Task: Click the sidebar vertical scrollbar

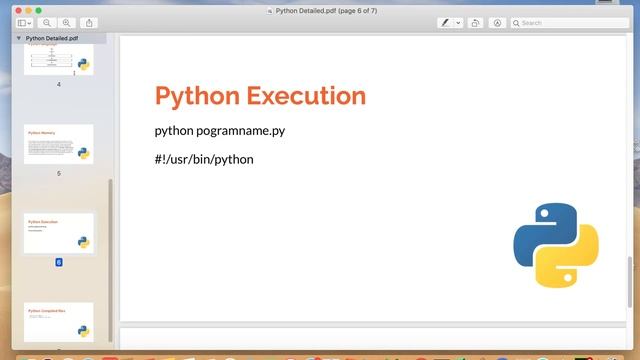Action: pyautogui.click(x=110, y=260)
